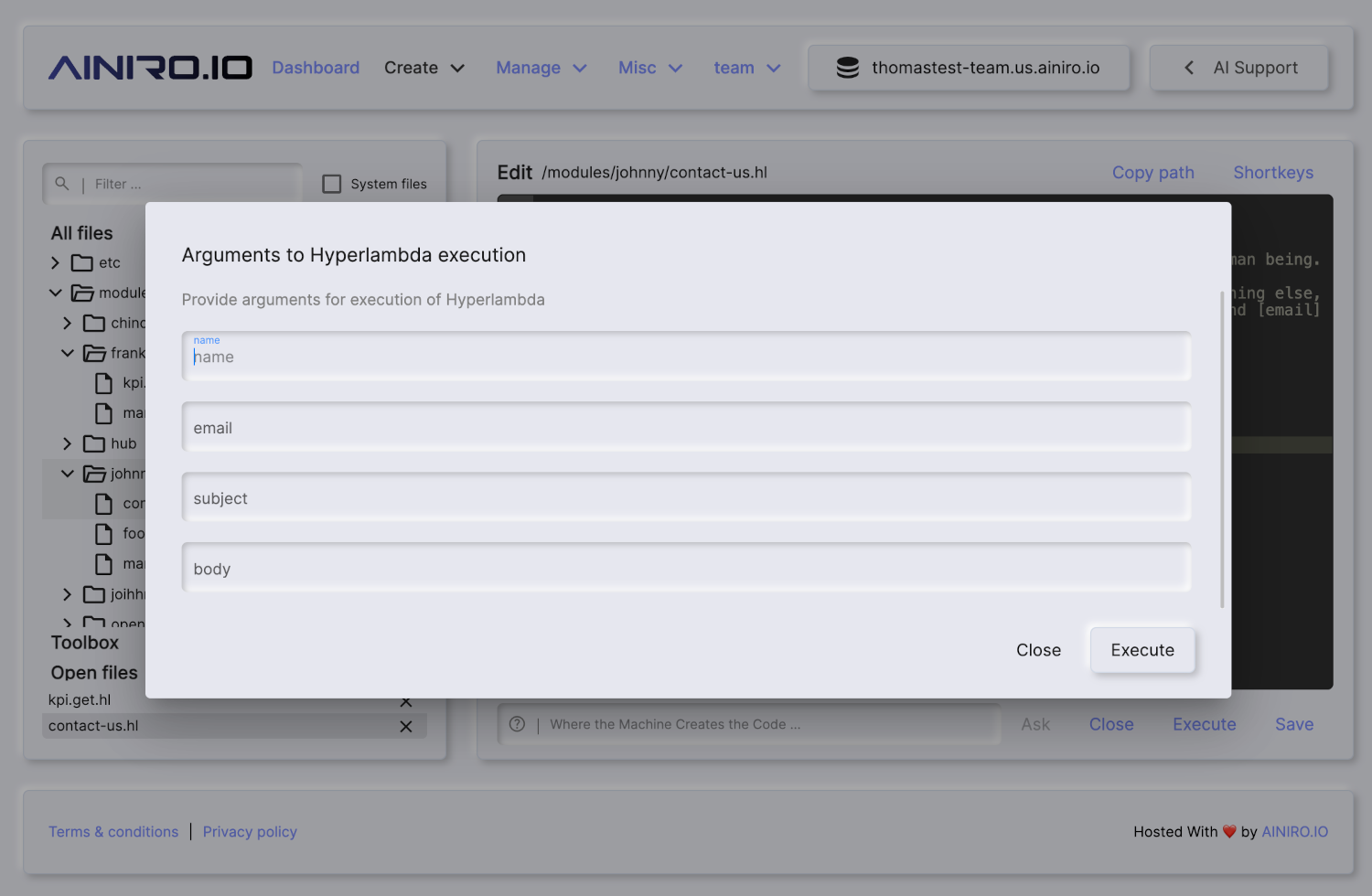
Task: Click the hub folder icon
Action: pyautogui.click(x=94, y=443)
